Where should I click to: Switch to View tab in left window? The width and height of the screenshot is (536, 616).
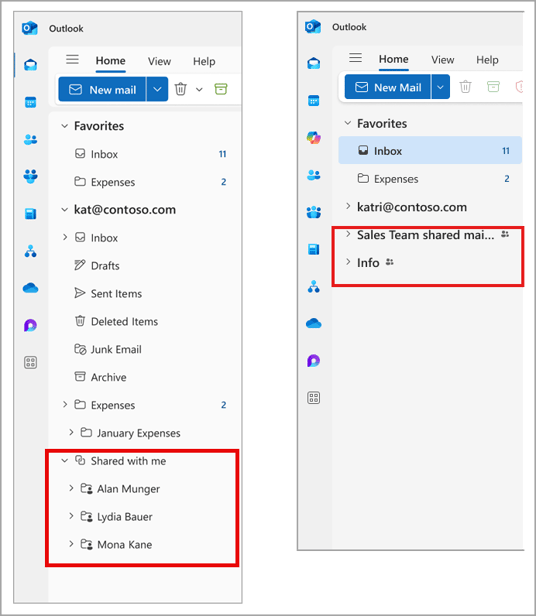159,61
